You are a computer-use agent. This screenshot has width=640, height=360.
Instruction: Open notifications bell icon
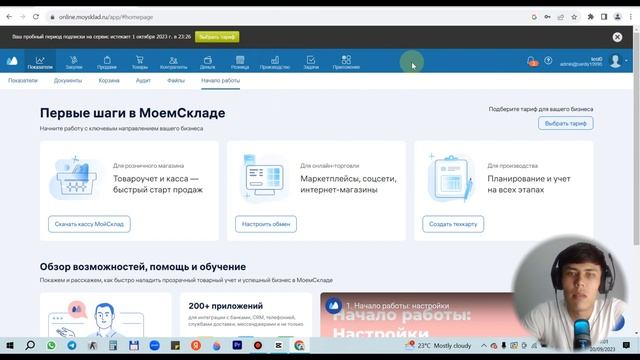tap(532, 61)
